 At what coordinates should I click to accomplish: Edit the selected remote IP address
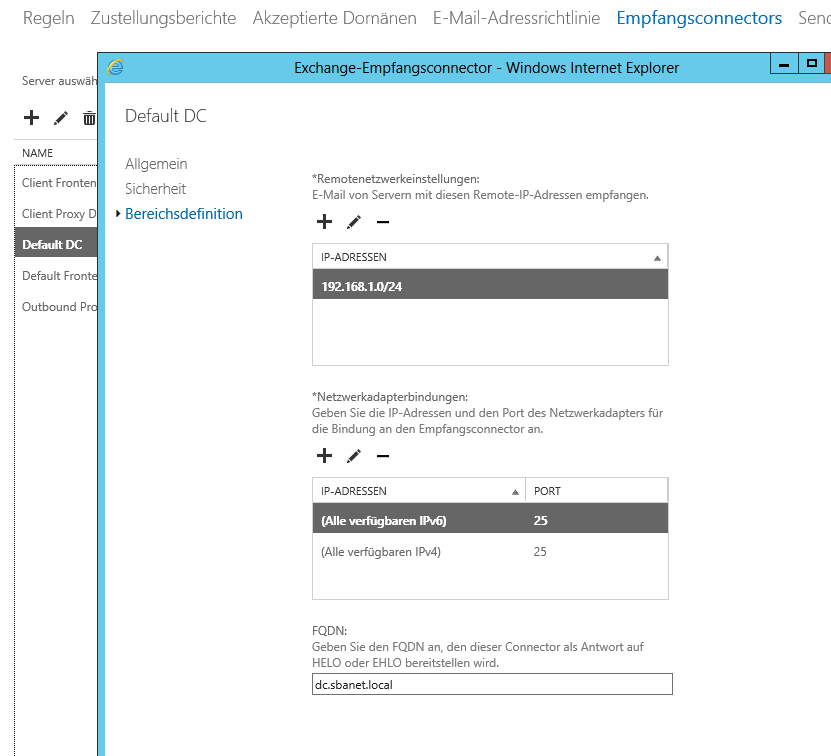point(354,222)
